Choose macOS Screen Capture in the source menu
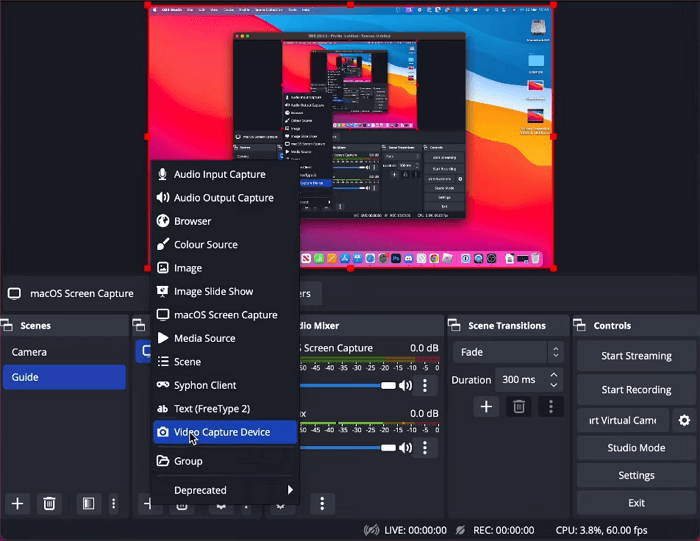 point(225,315)
